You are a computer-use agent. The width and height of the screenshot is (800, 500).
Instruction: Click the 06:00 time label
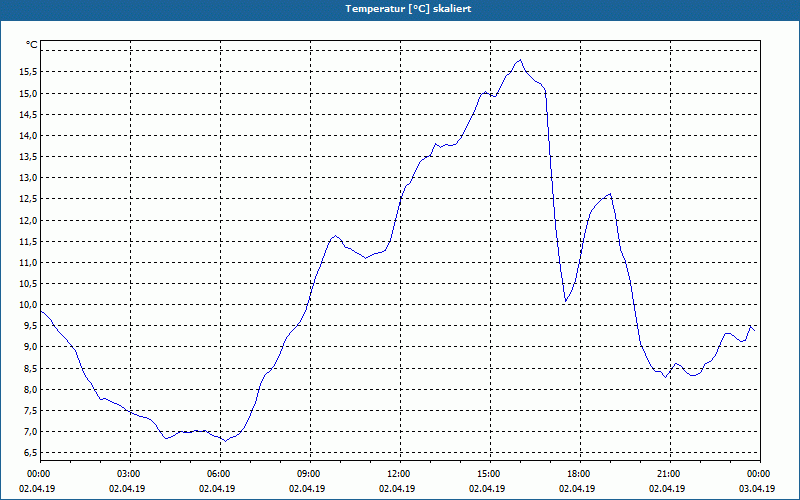pyautogui.click(x=217, y=474)
